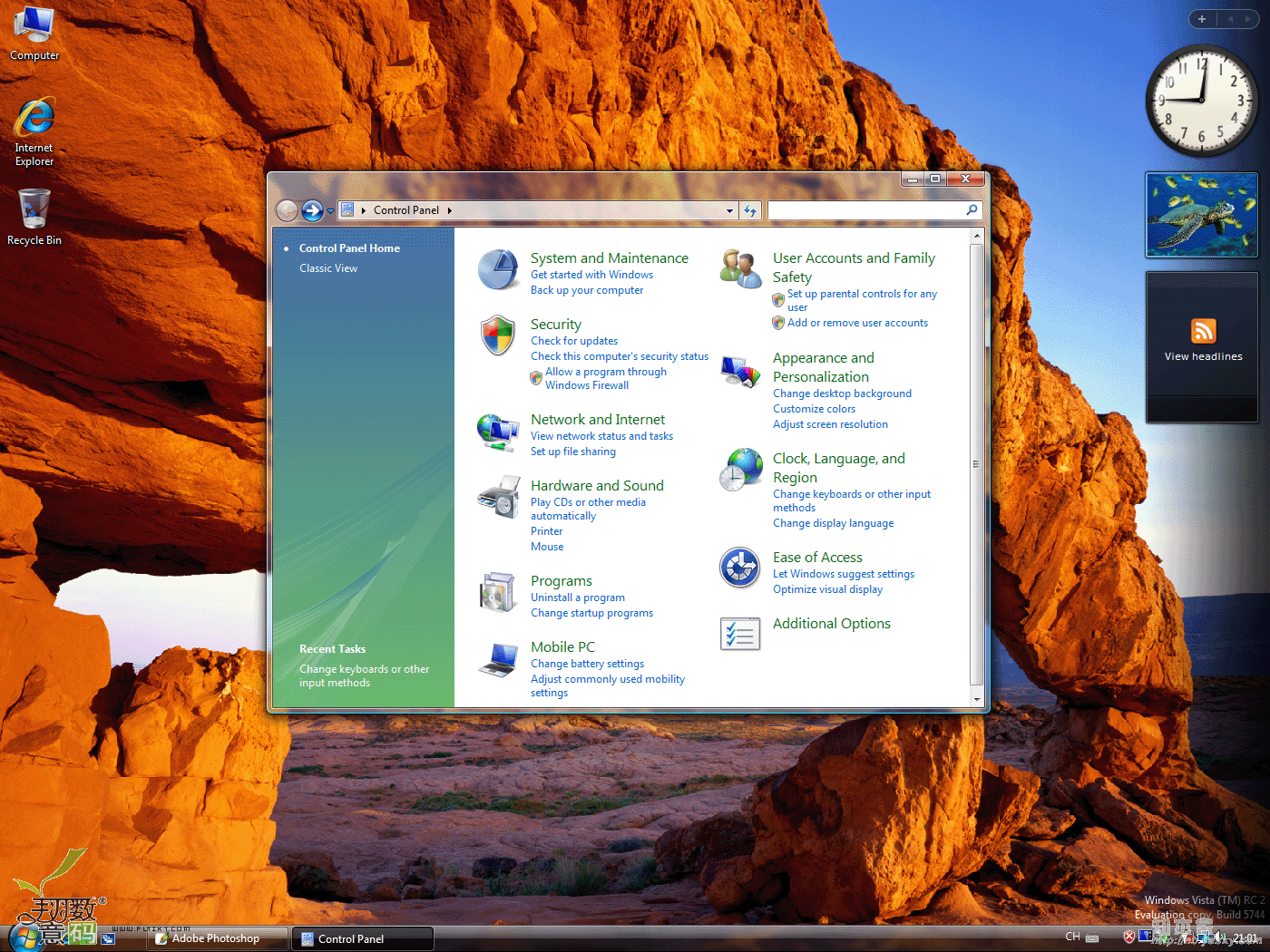Screen dimensions: 1270x952
Task: Click the View headlines text
Action: click(x=1203, y=356)
